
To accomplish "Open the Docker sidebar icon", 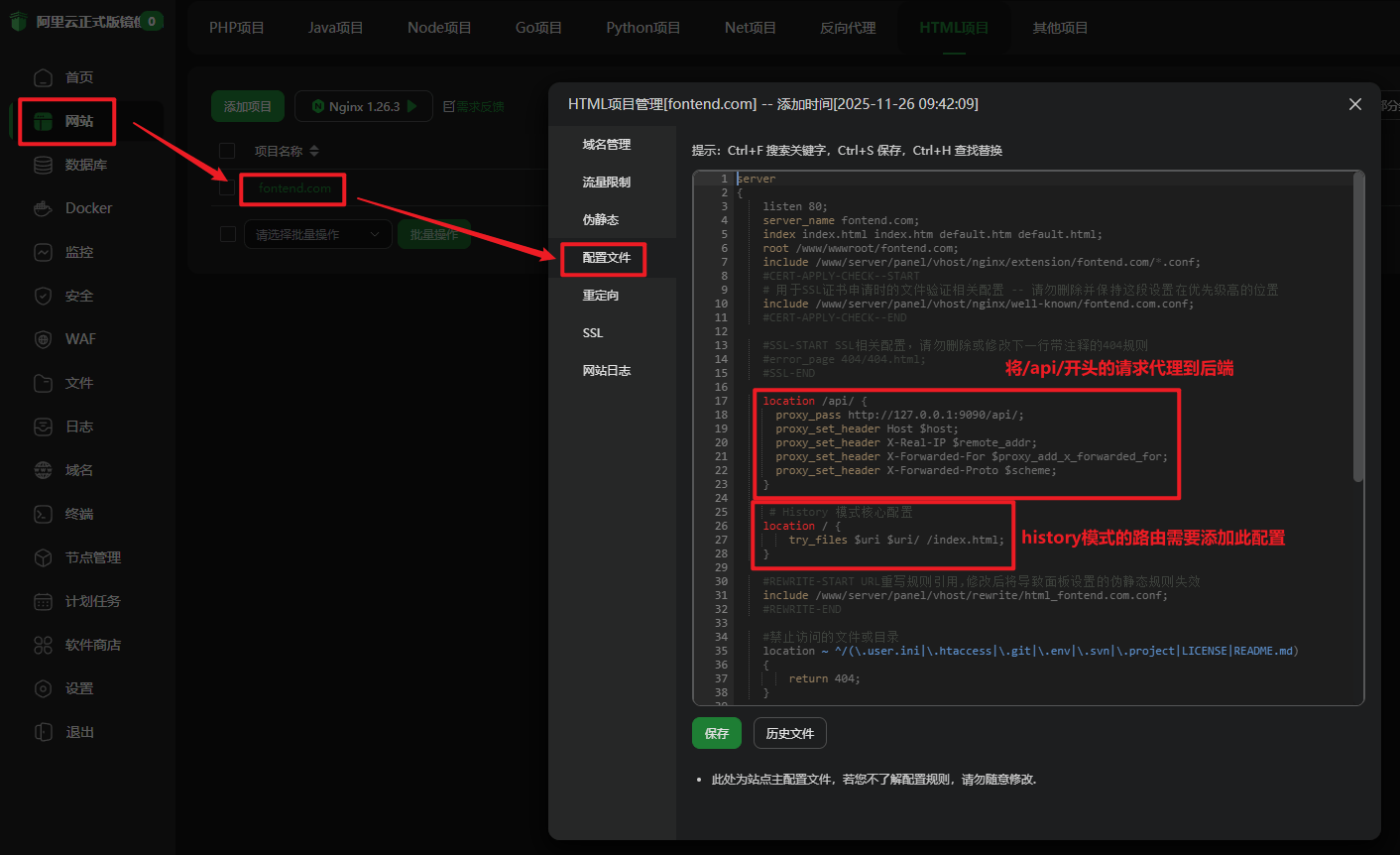I will click(43, 208).
